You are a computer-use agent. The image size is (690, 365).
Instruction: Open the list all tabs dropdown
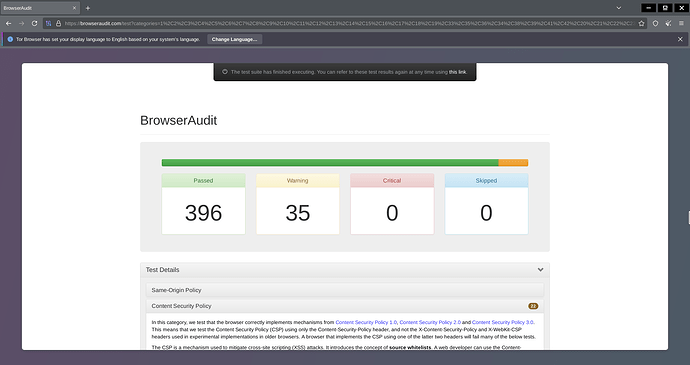coord(618,8)
